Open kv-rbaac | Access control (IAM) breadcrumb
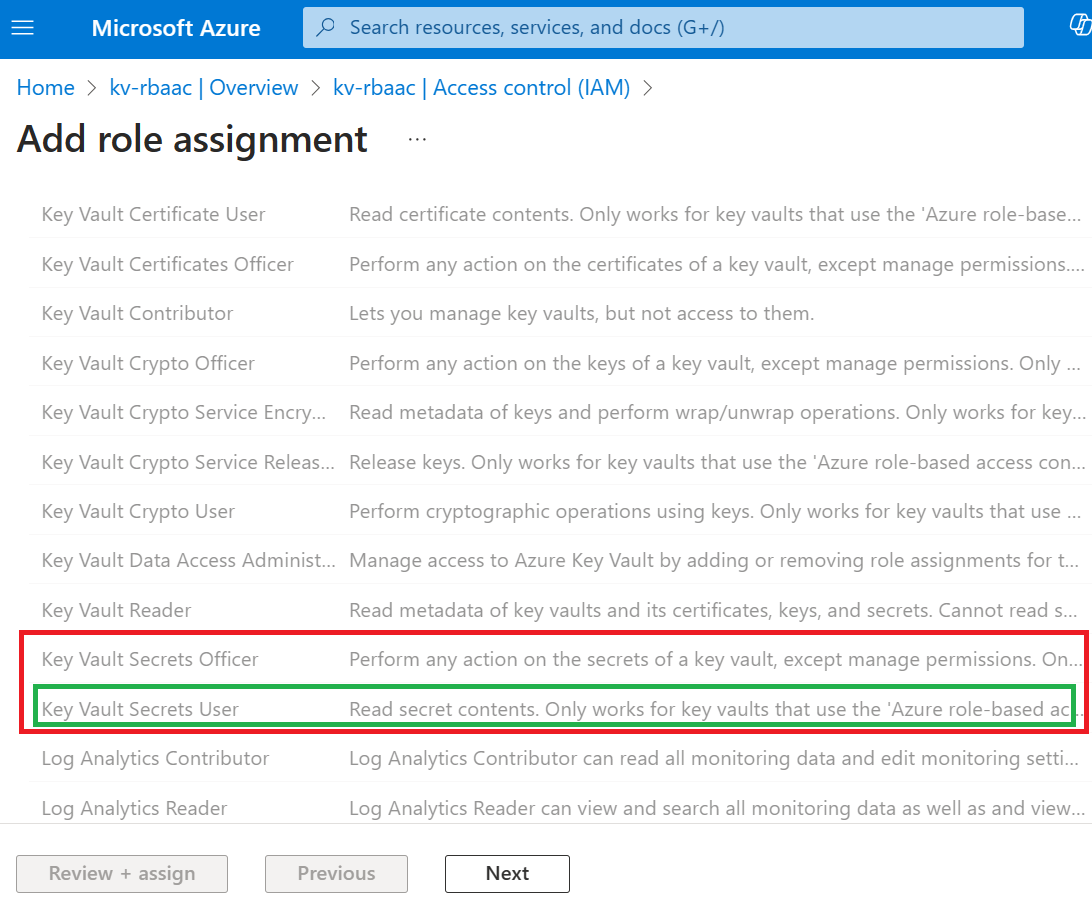 481,88
